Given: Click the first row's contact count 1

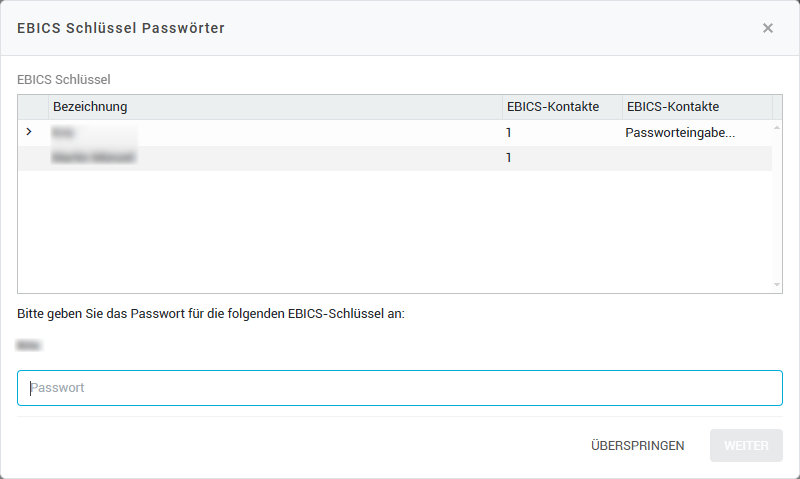Looking at the screenshot, I should 509,132.
